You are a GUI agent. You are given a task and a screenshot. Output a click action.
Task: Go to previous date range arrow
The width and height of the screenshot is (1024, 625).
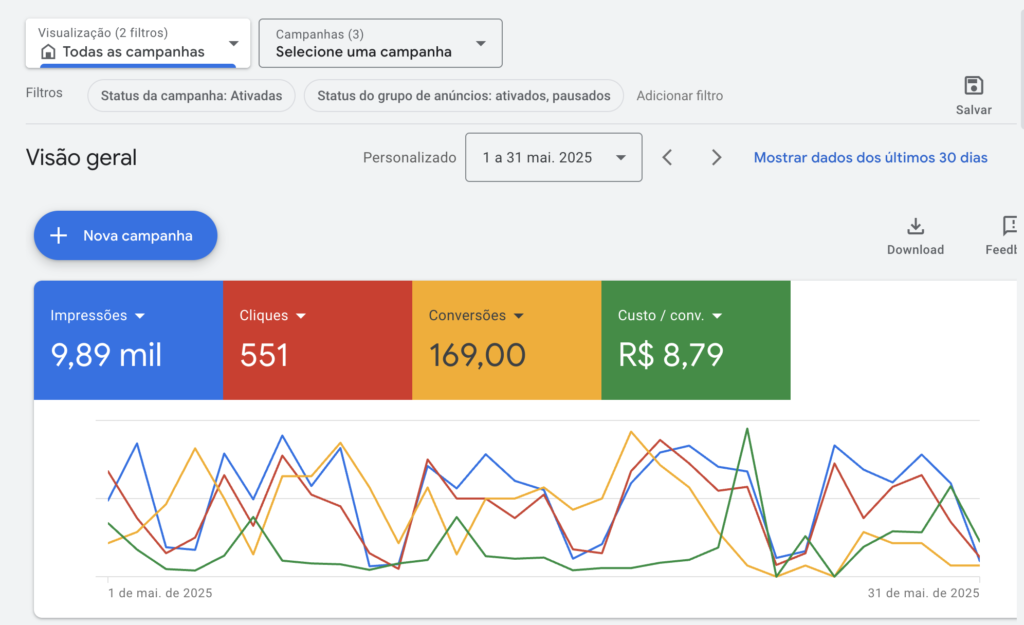tap(667, 157)
